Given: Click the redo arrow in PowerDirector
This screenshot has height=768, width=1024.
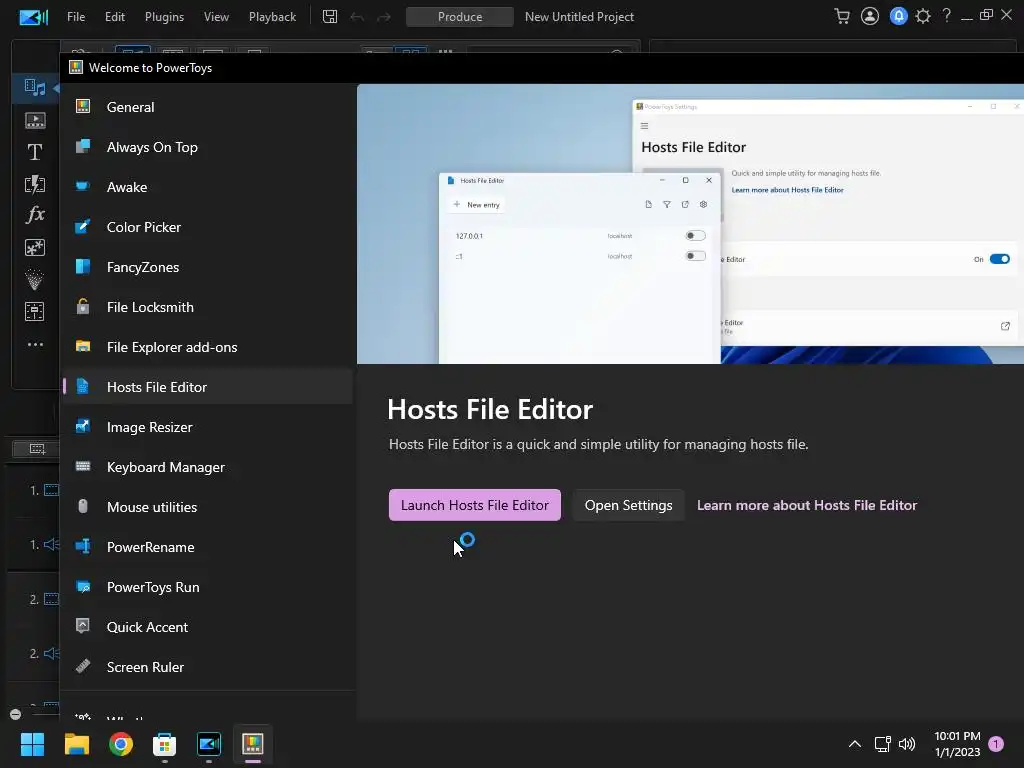Looking at the screenshot, I should 384,17.
